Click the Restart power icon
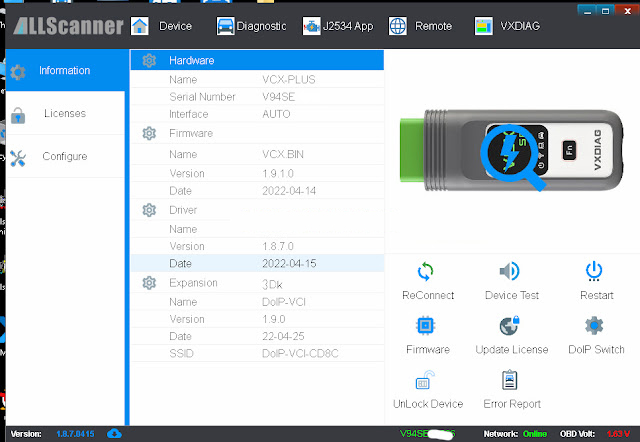Viewport: 640px width, 442px height. tap(594, 271)
